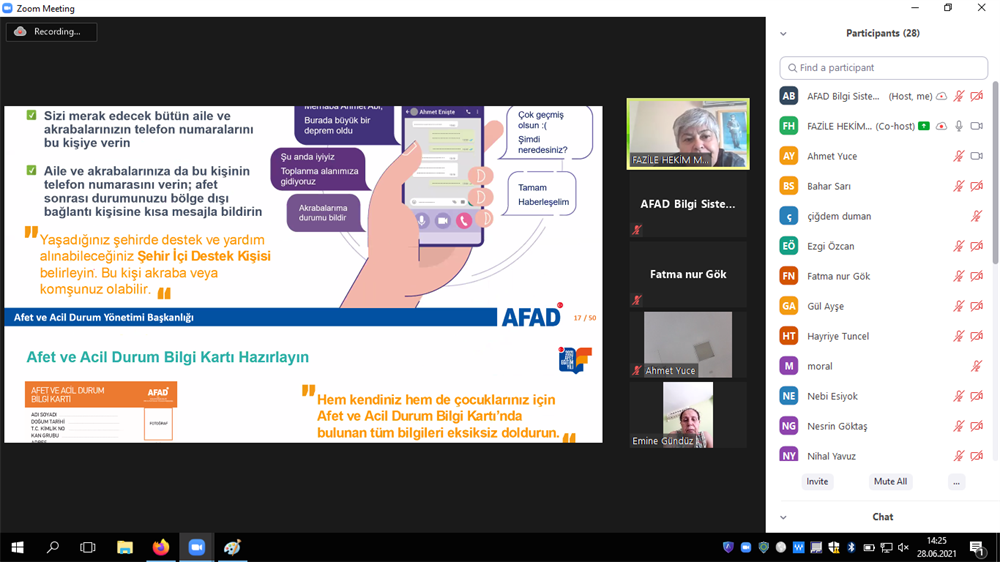Open Windows taskbar search
The image size is (1000, 562).
tap(53, 547)
